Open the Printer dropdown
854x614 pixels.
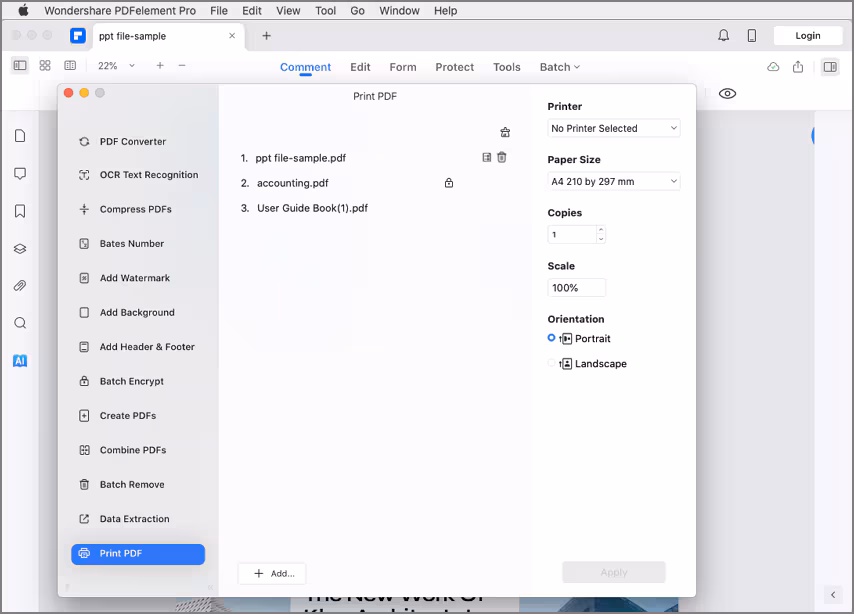point(614,128)
